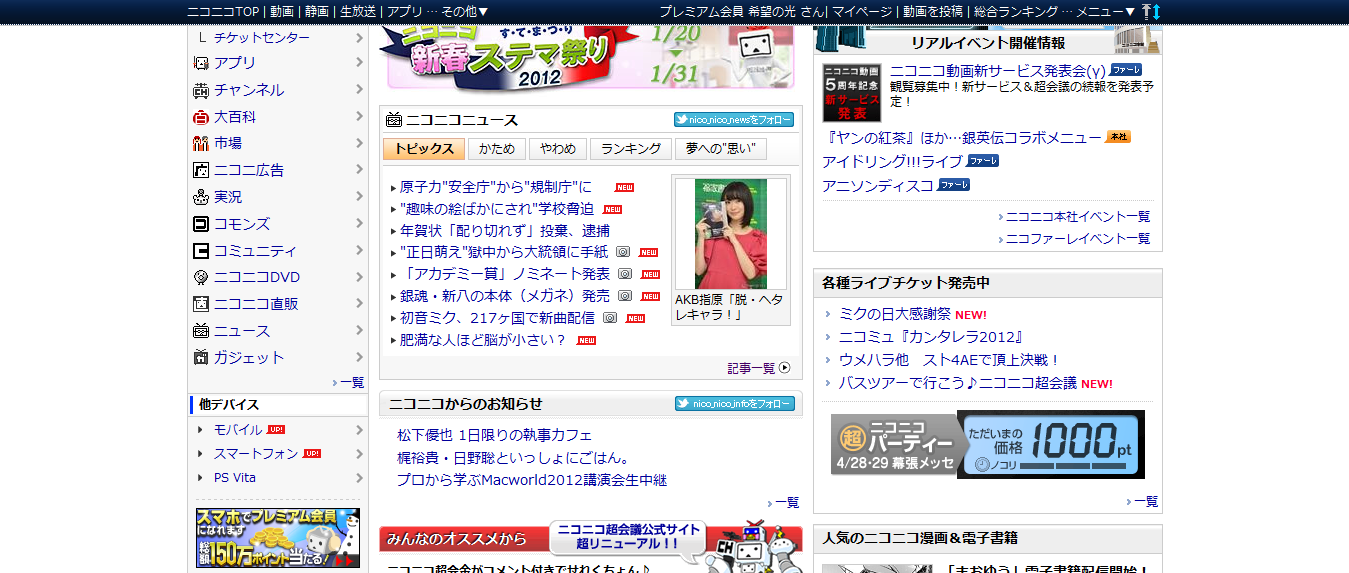The height and width of the screenshot is (573, 1349).
Task: Select the やわめ news tab
Action: (x=558, y=149)
